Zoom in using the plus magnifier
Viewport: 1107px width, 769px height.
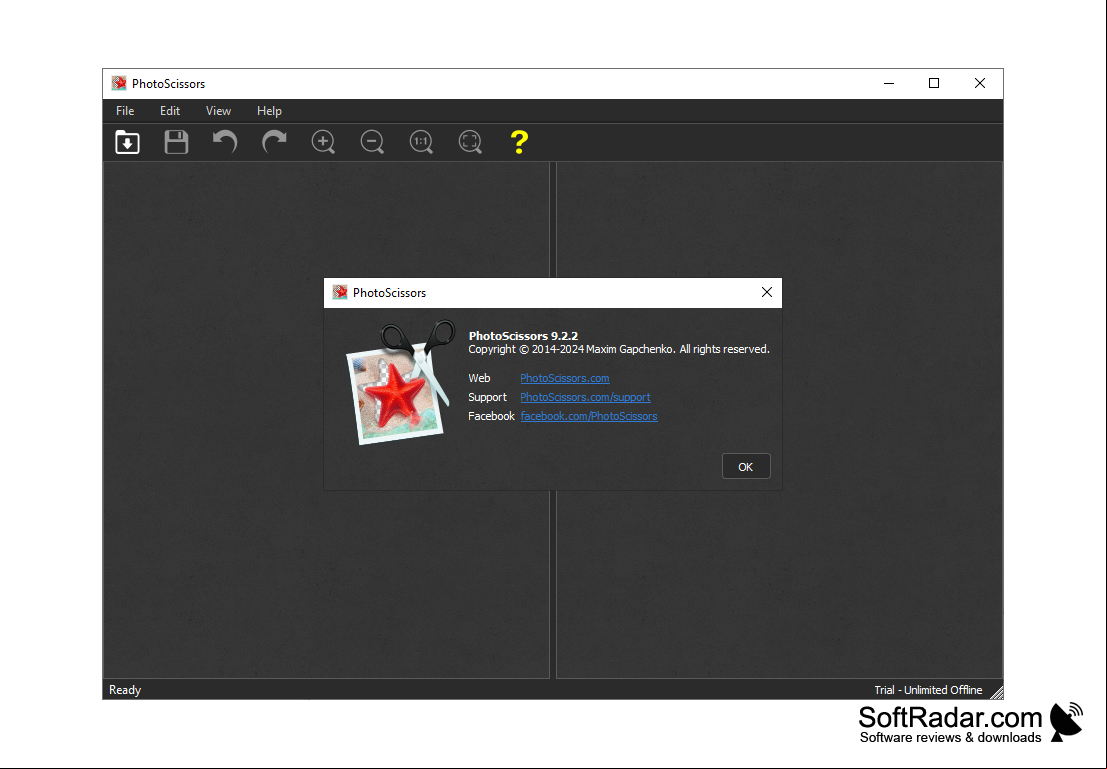323,142
